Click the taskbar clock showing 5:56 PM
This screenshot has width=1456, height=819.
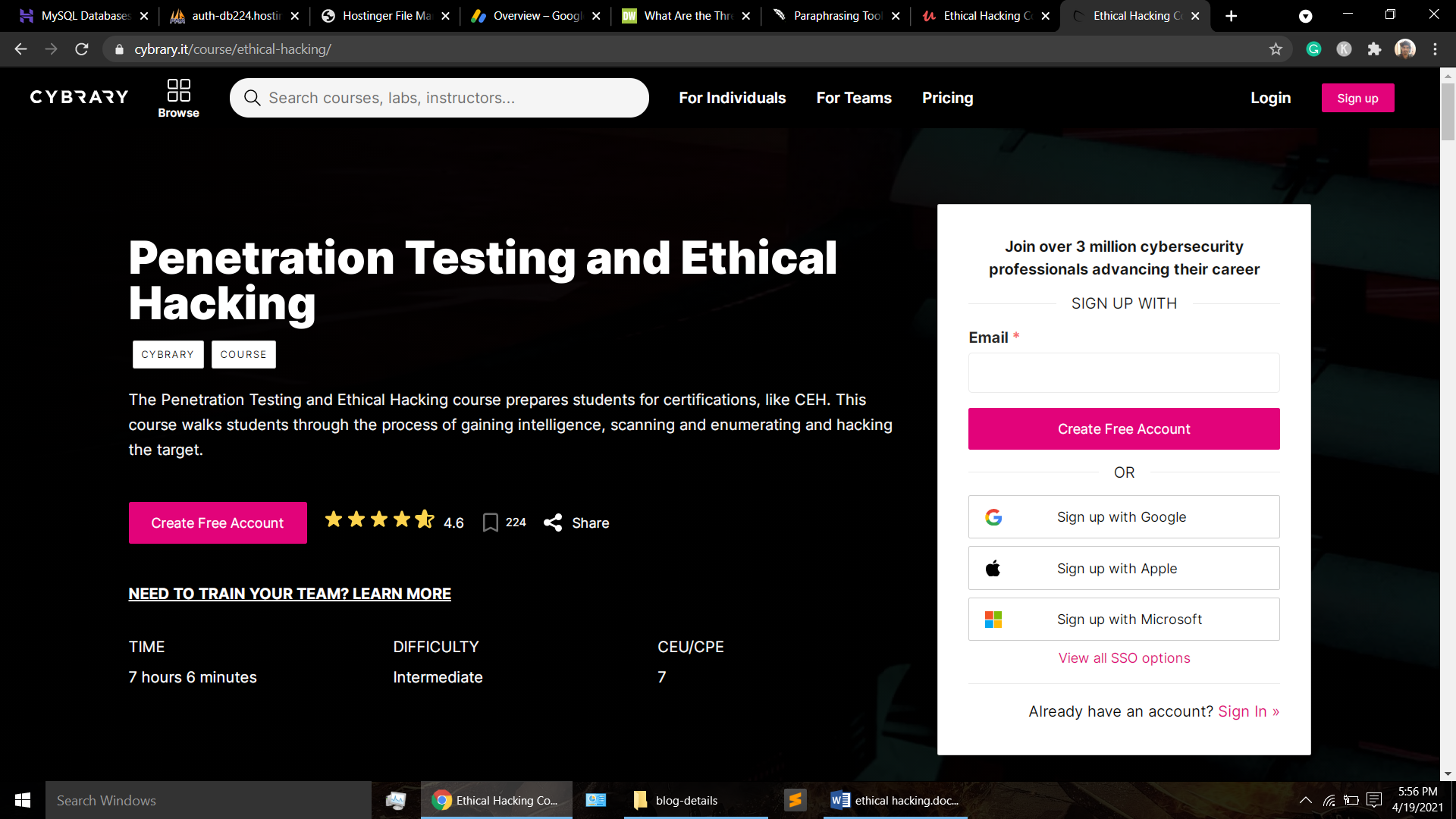(x=1417, y=800)
